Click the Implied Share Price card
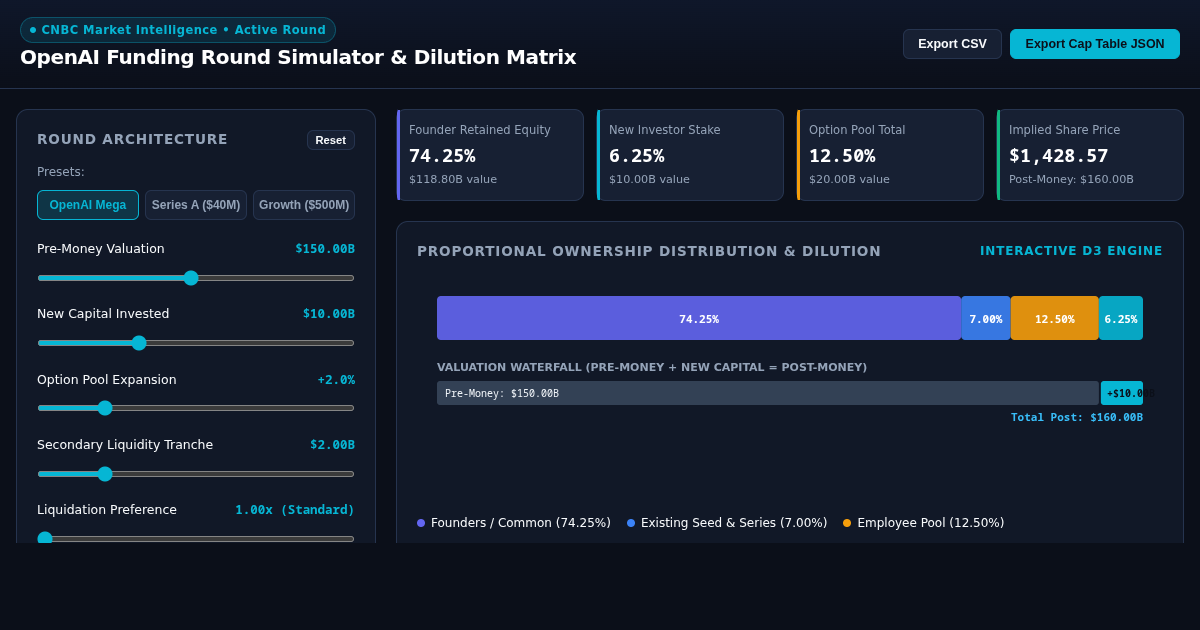1200x630 pixels. [x=1090, y=155]
